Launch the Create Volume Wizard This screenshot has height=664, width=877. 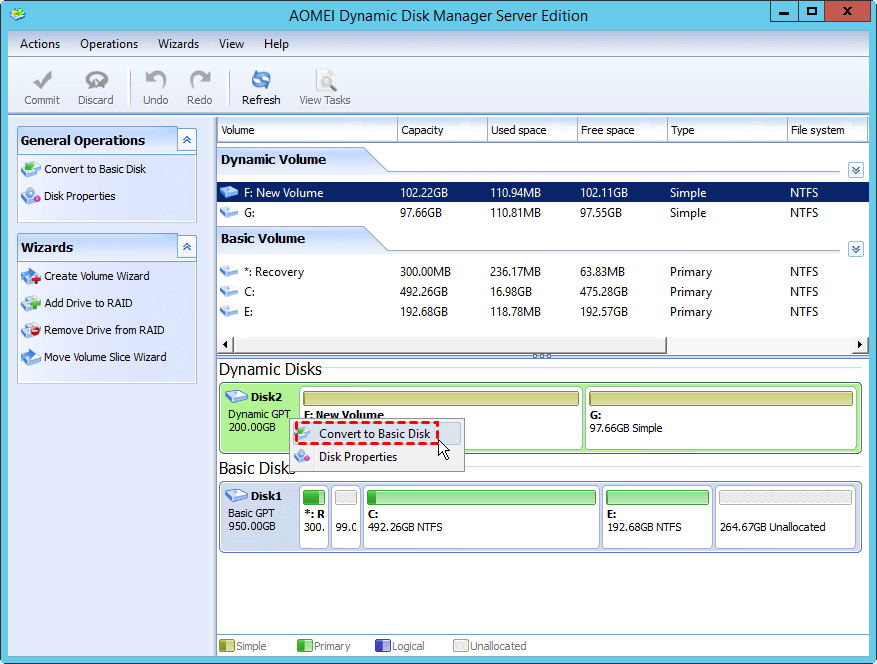click(96, 276)
